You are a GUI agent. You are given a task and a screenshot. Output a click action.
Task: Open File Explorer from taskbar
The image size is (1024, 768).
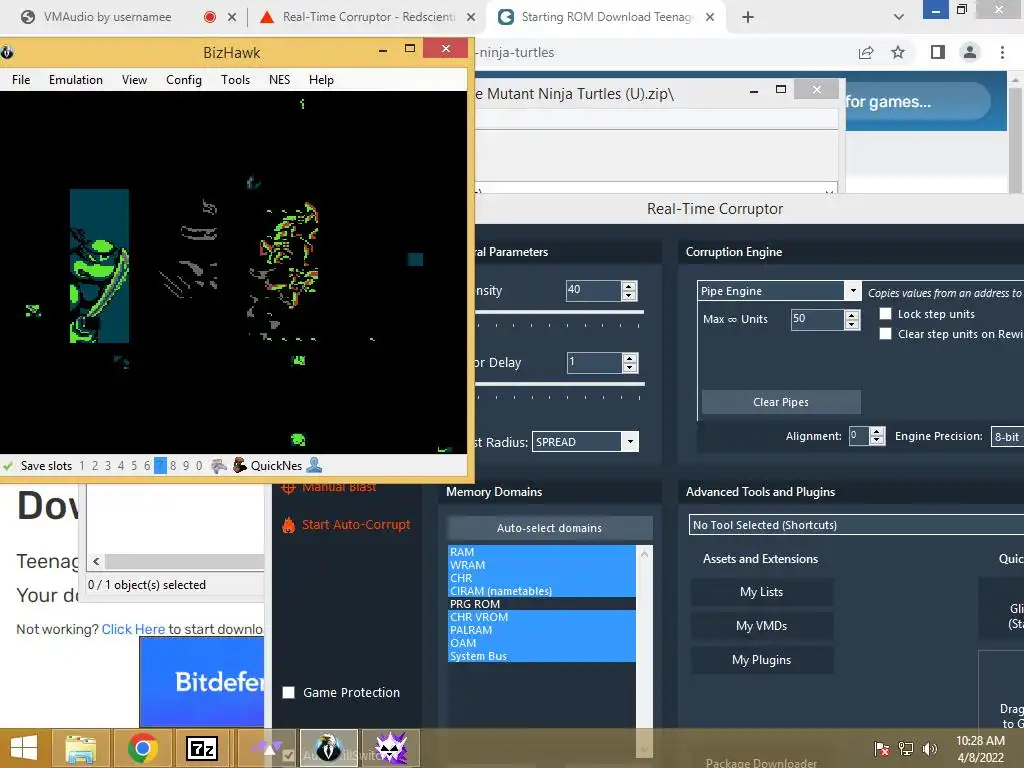coord(80,748)
